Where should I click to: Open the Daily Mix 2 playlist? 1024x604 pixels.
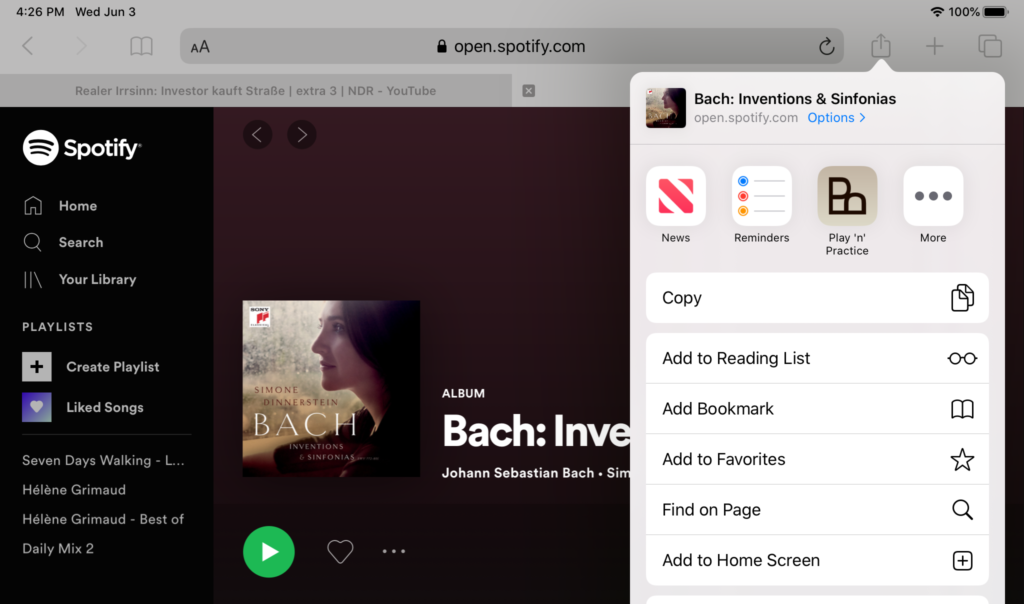[58, 548]
